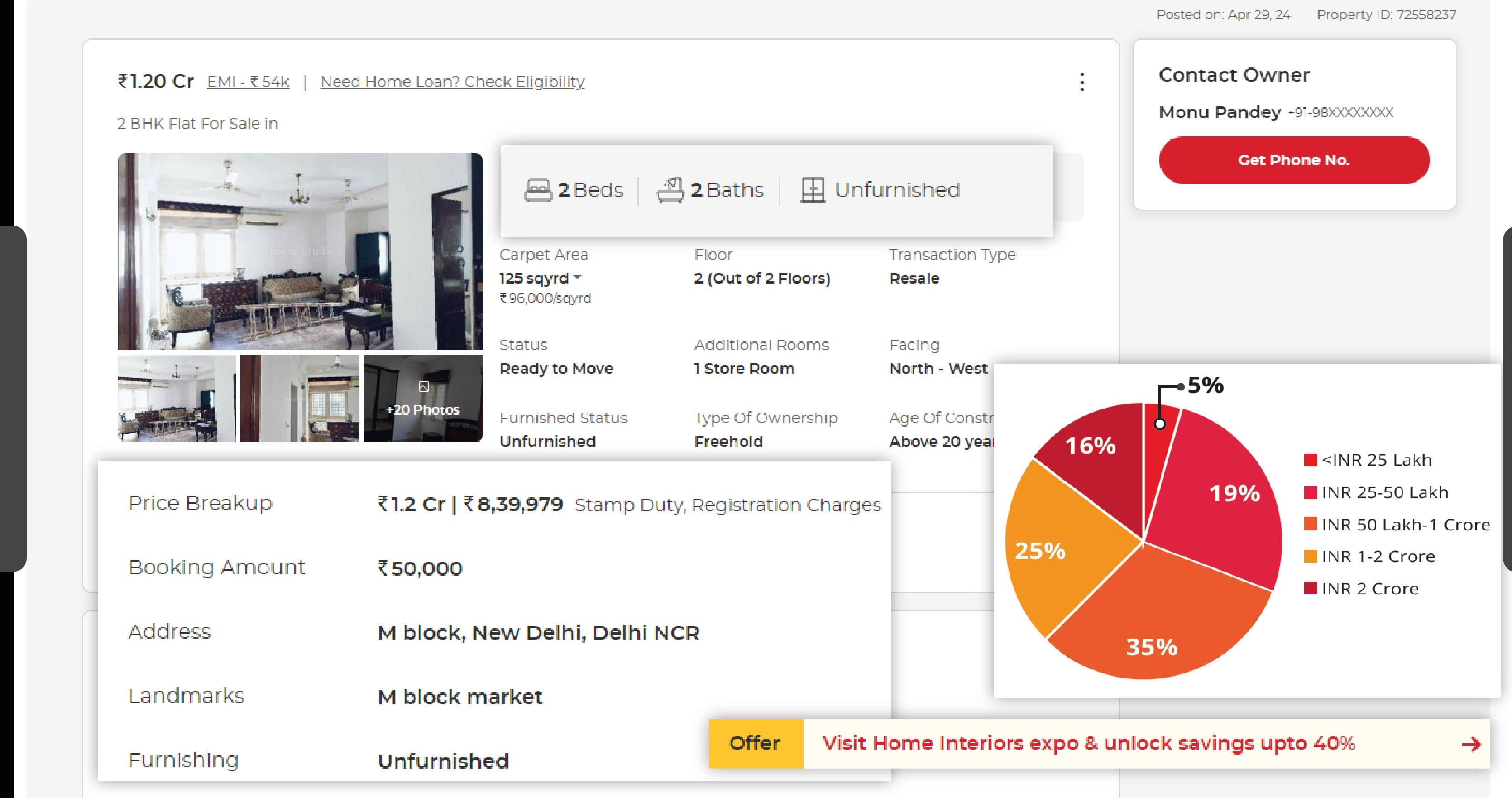
Task: Click the image icon on the +20 Photos tile
Action: 424,387
